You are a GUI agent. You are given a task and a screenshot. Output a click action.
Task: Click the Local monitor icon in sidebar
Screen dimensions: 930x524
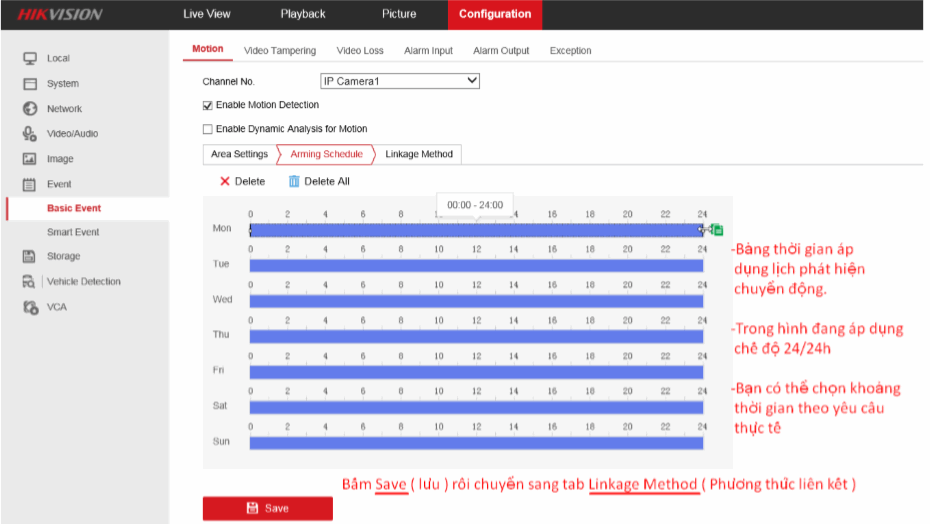[x=30, y=58]
